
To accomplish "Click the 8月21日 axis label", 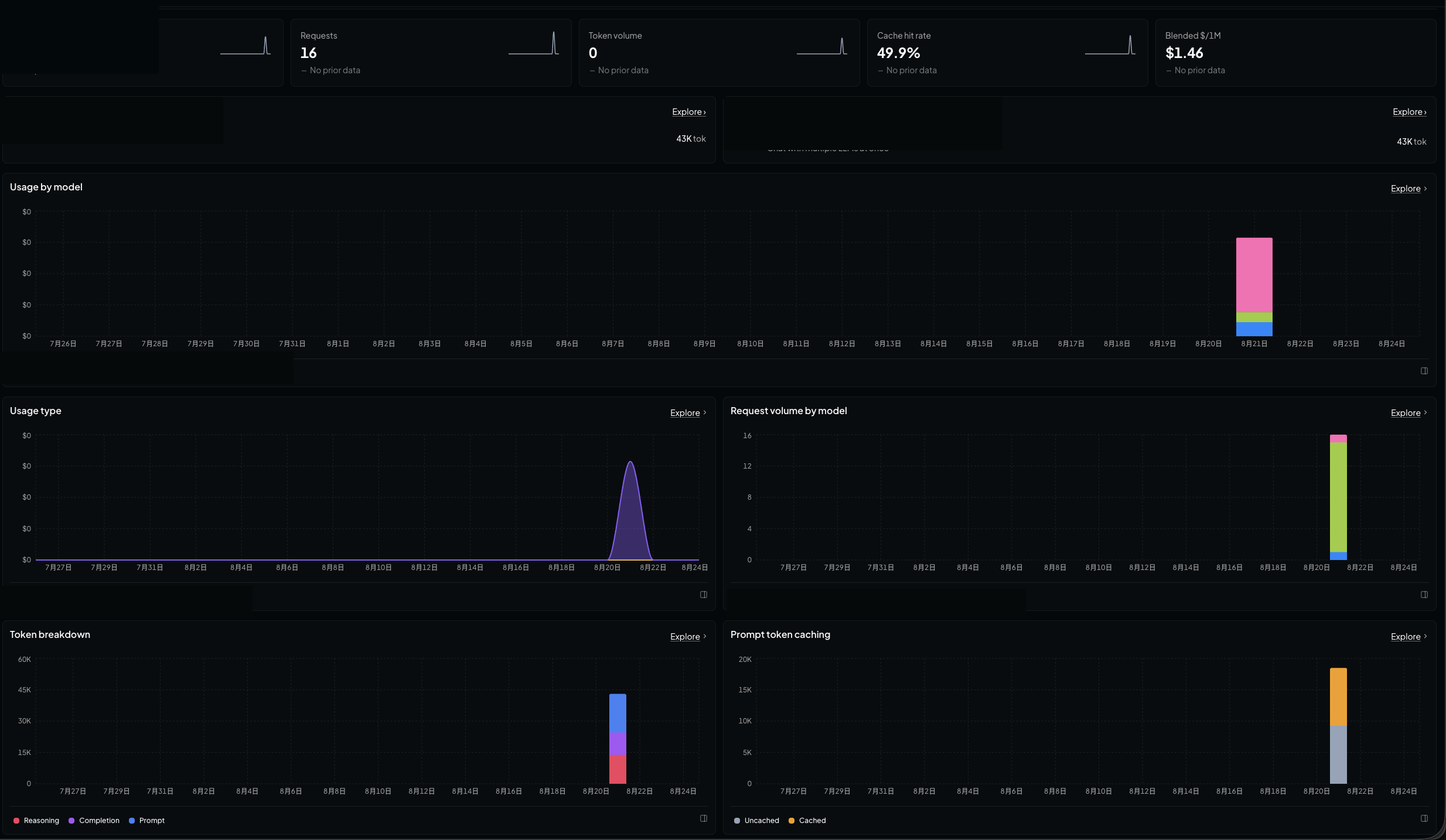I will pos(1254,344).
